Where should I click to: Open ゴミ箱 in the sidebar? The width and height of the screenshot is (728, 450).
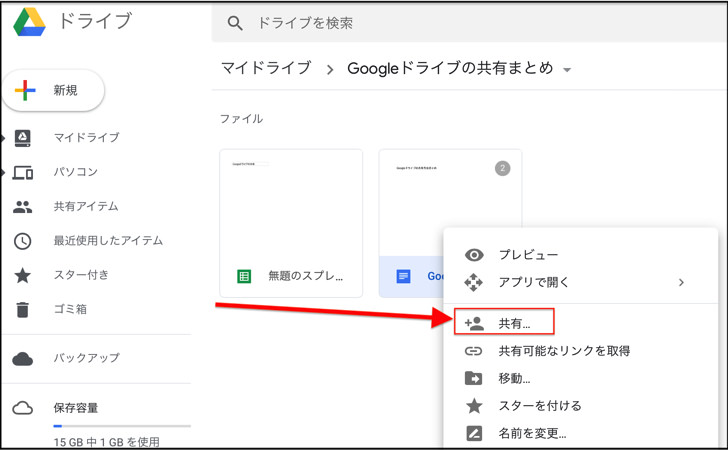70,309
